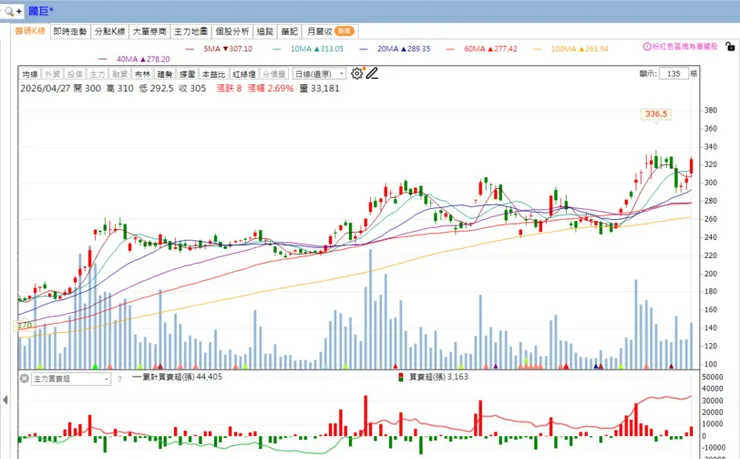Viewport: 740px width, 459px height.
Task: Click the pink info circle icon
Action: pyautogui.click(x=647, y=47)
